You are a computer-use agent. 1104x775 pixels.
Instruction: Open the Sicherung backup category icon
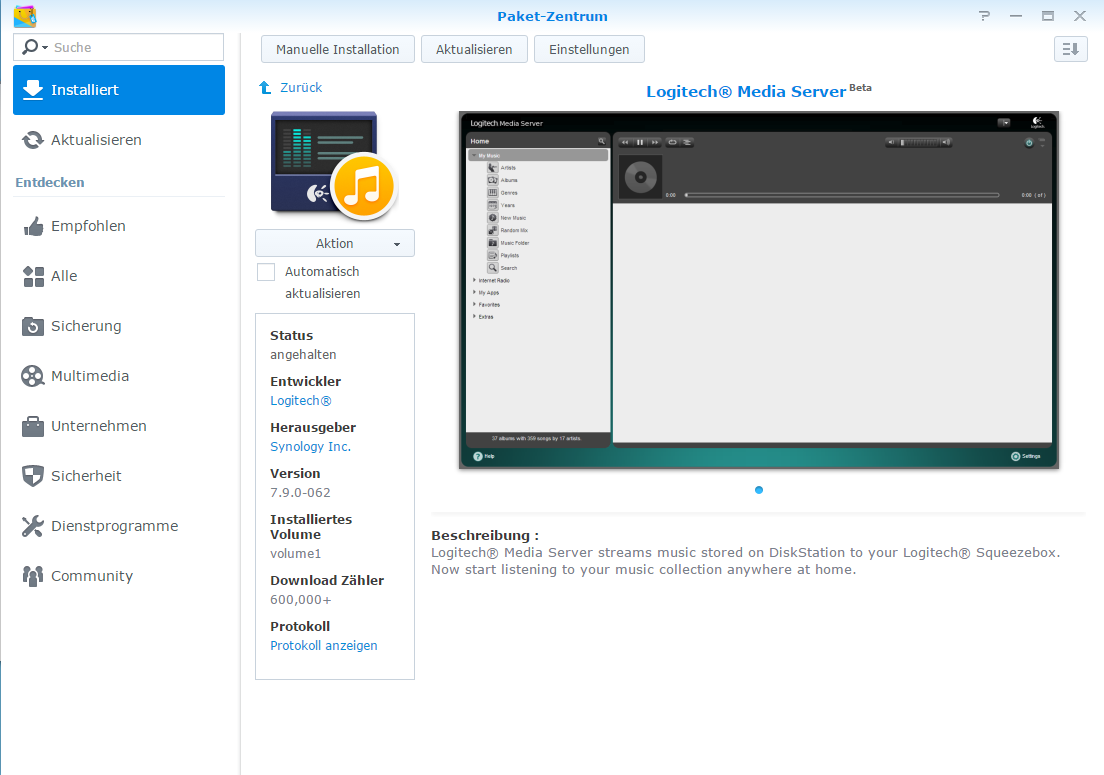(33, 326)
